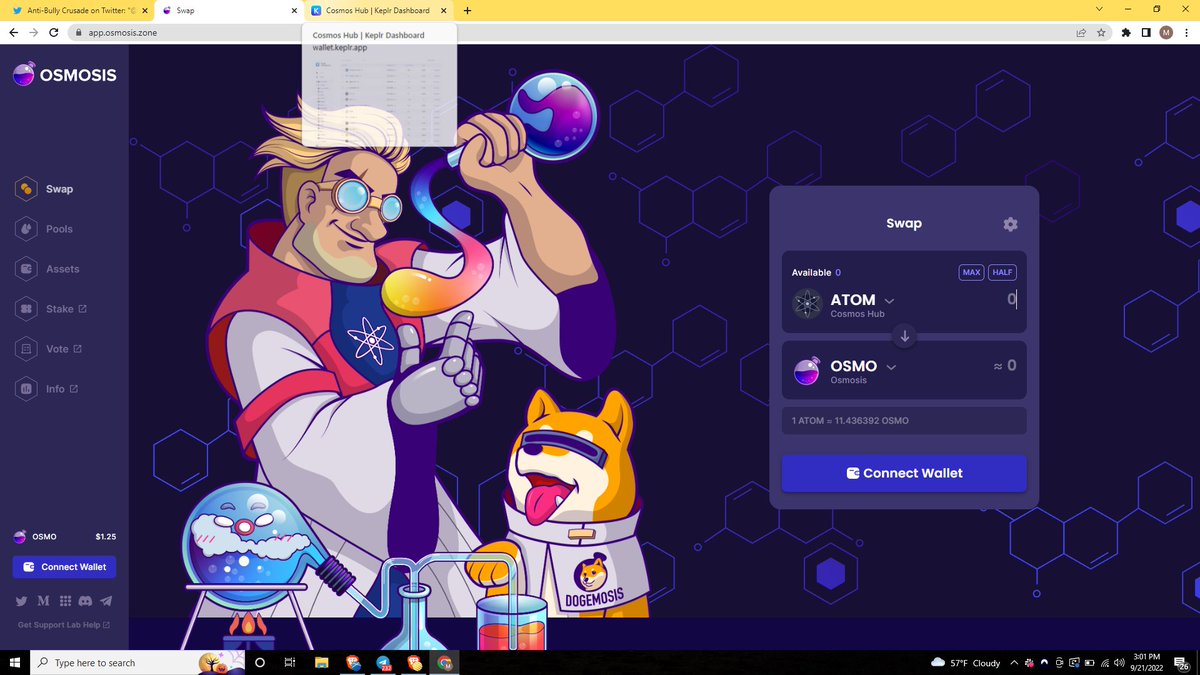Open the grid-shaped link icon in sidebar footer

(65, 601)
